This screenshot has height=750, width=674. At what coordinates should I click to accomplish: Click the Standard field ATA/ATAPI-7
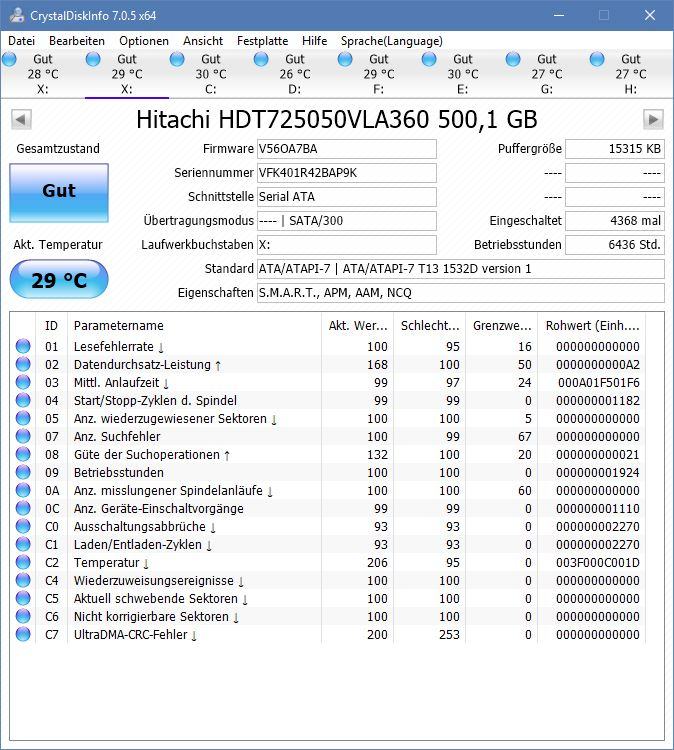461,269
